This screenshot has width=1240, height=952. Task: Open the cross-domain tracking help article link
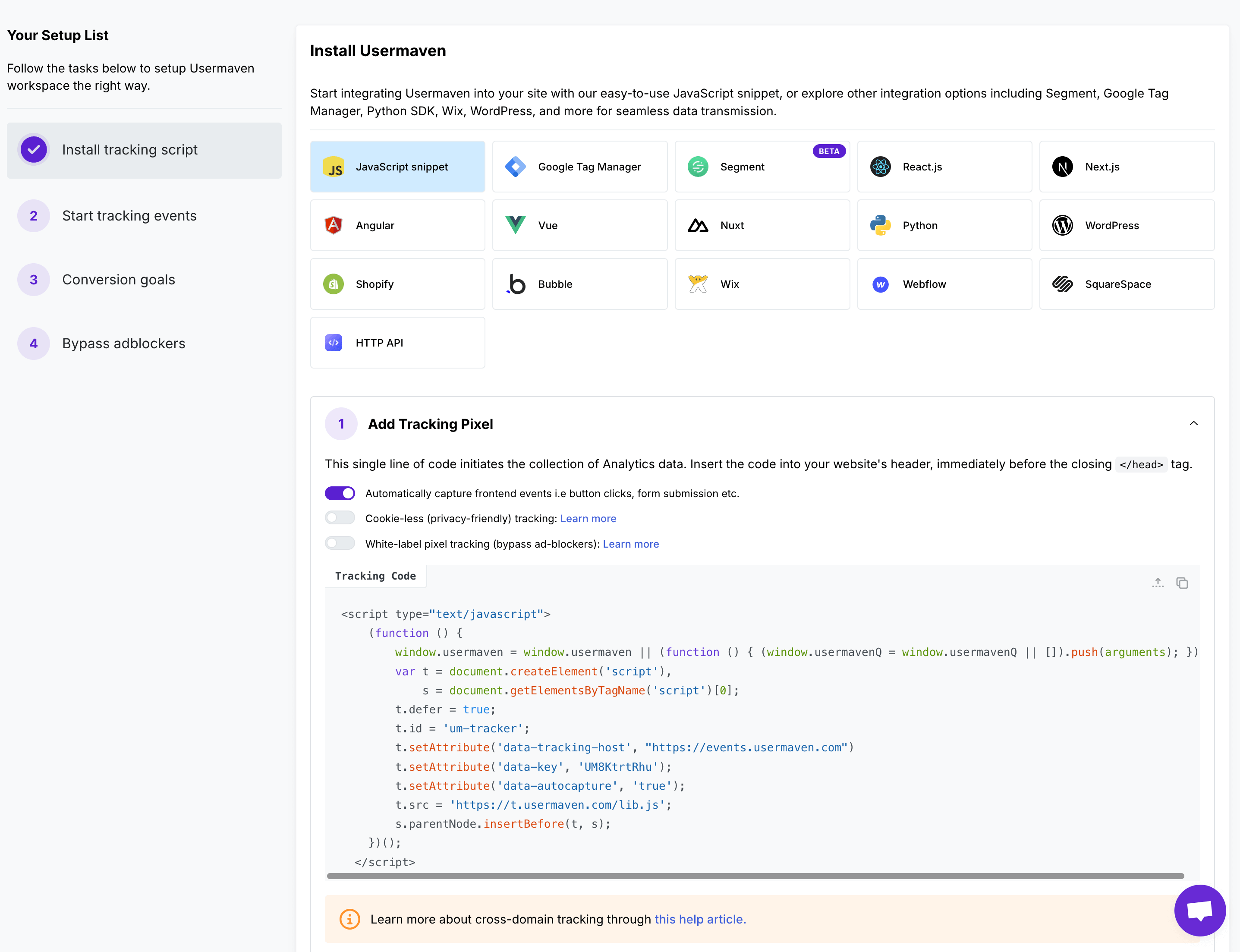(x=699, y=919)
